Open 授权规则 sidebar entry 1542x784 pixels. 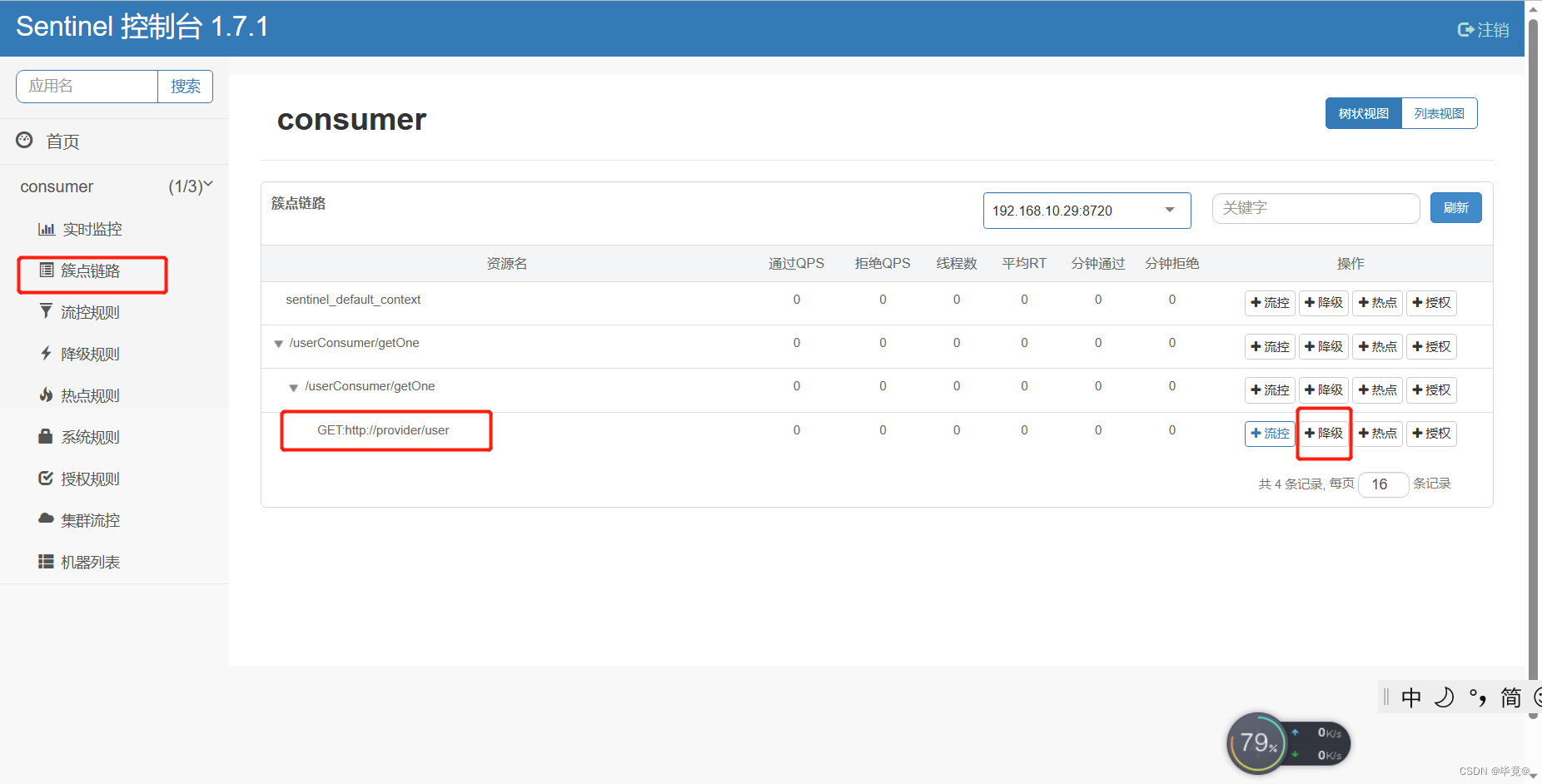90,479
